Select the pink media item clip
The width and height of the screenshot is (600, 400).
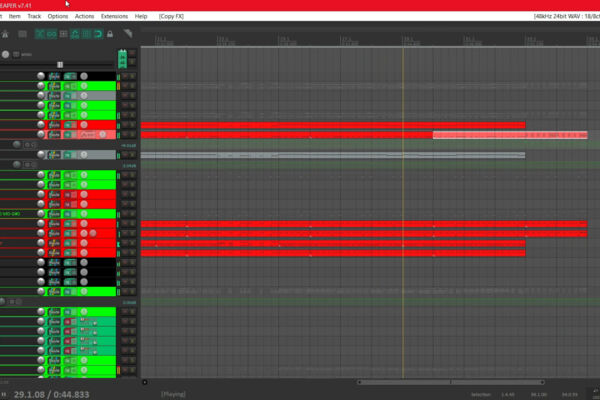[510, 135]
